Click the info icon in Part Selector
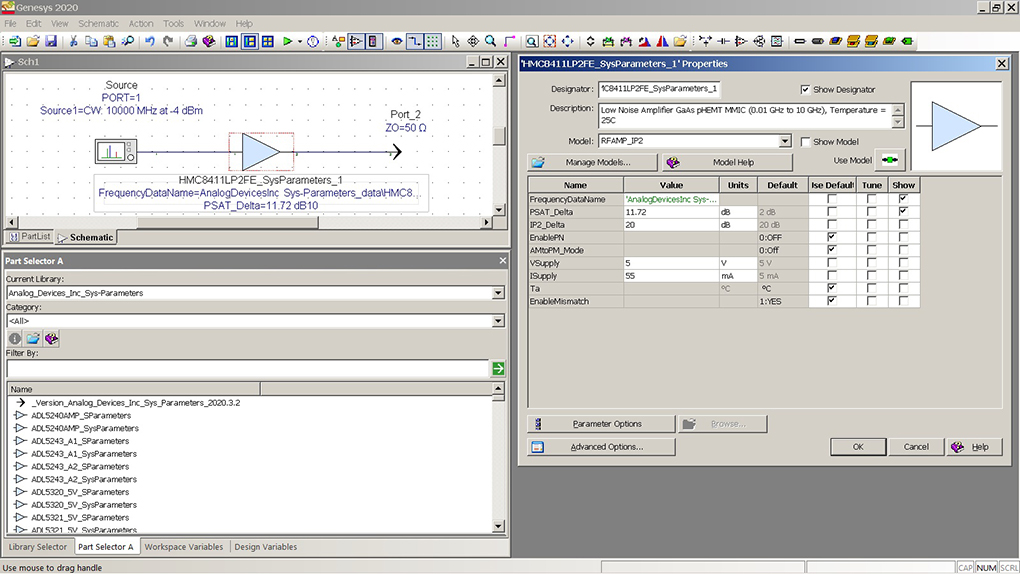This screenshot has height=574, width=1020. (x=15, y=339)
